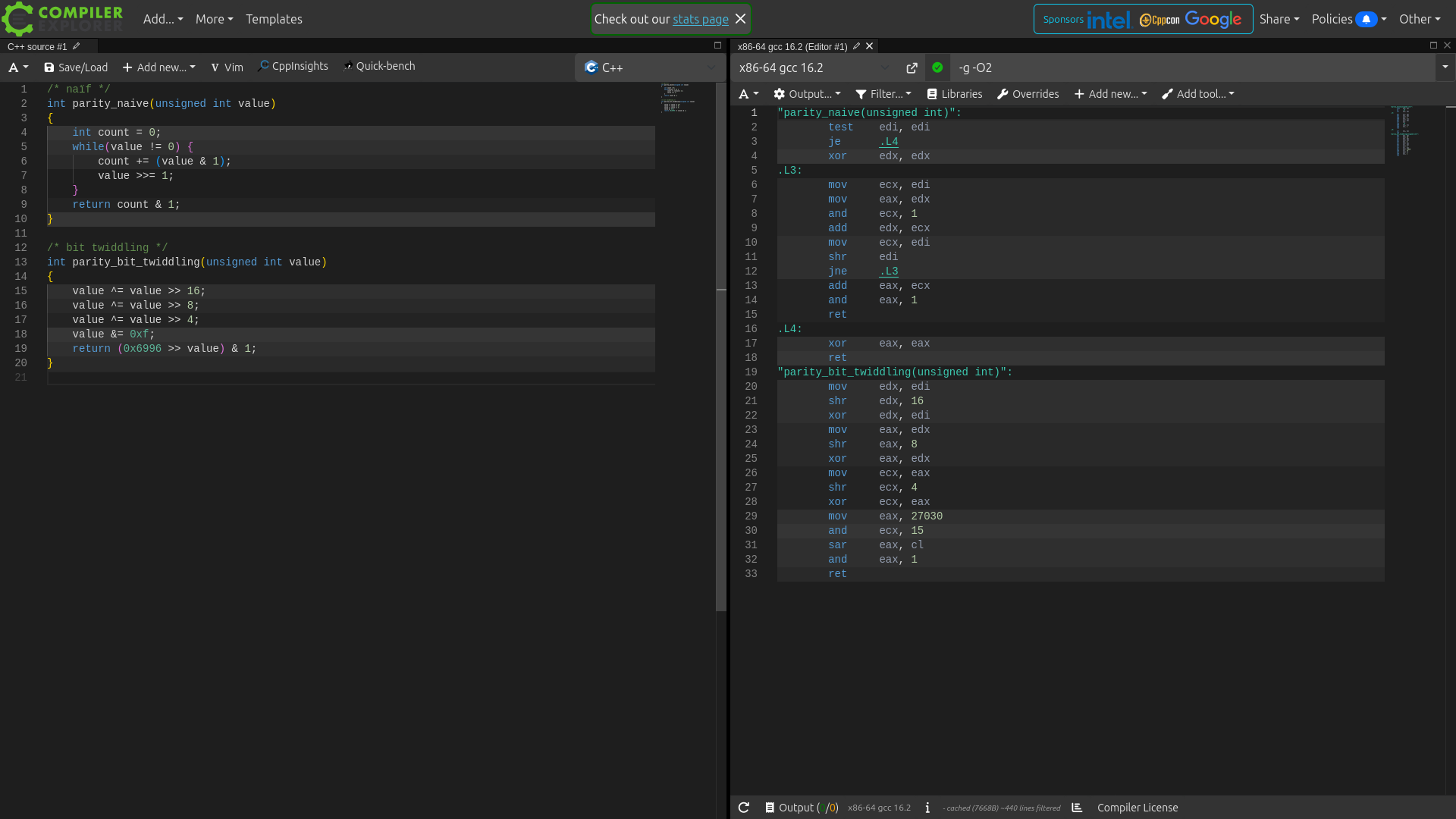Click the Compiler Explorer logo
This screenshot has height=819, width=1456.
[x=62, y=19]
